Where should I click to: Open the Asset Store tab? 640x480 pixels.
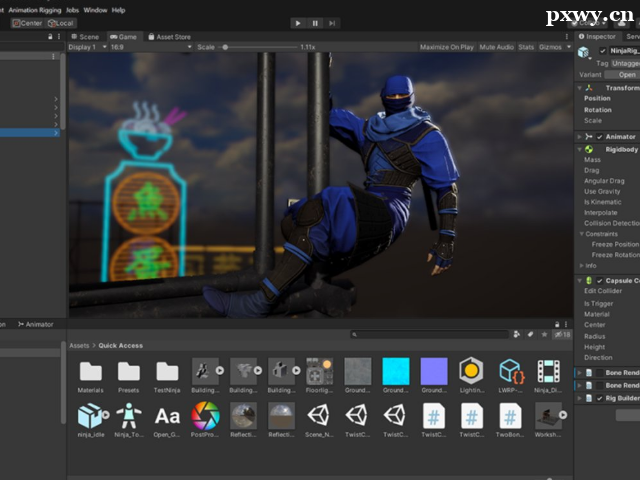168,37
